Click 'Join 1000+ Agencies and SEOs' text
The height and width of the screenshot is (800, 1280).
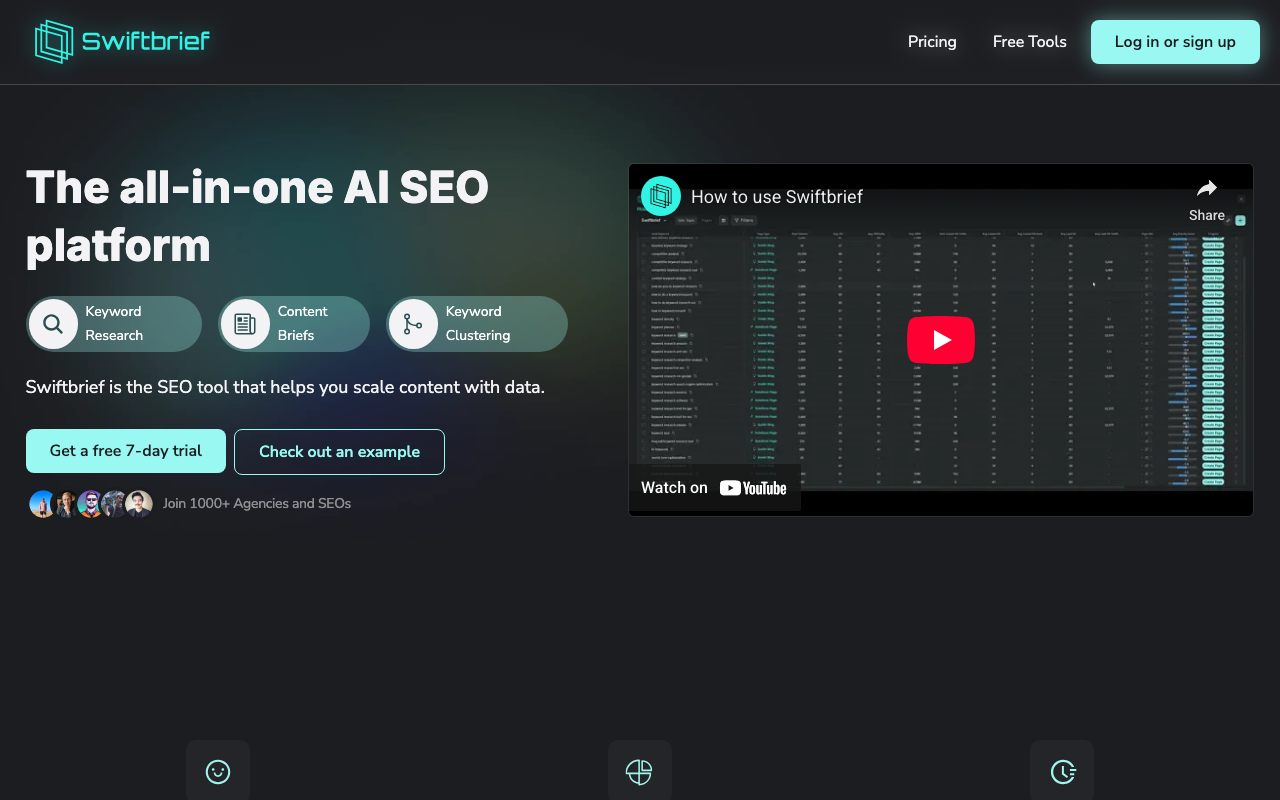pos(257,503)
